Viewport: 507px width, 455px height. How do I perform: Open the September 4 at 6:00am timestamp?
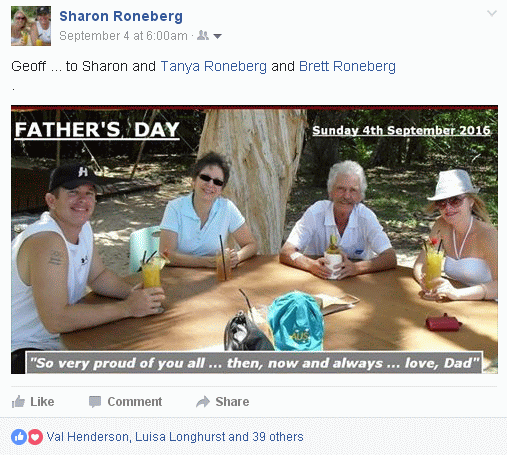click(x=123, y=36)
